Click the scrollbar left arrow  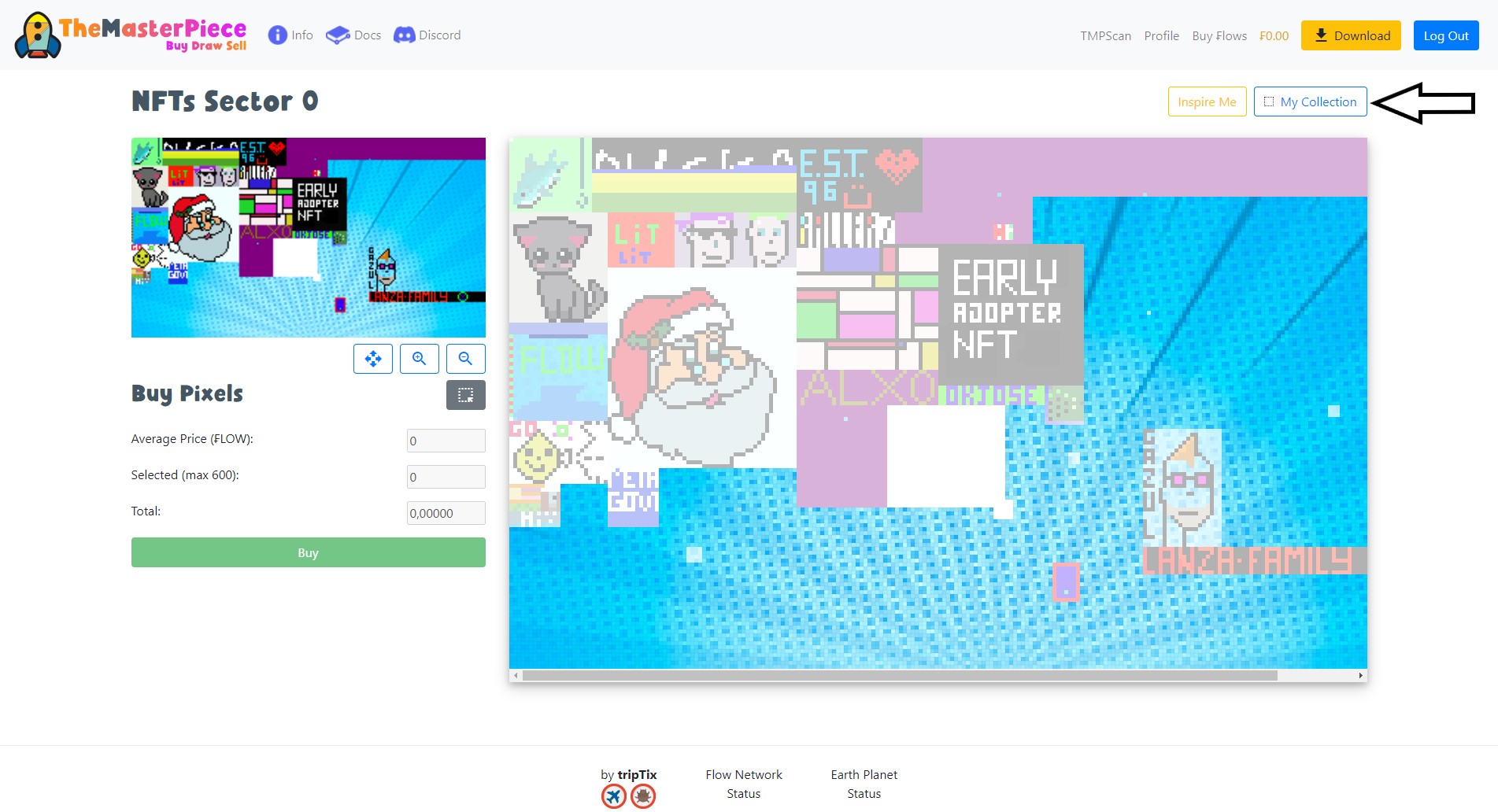click(x=516, y=675)
